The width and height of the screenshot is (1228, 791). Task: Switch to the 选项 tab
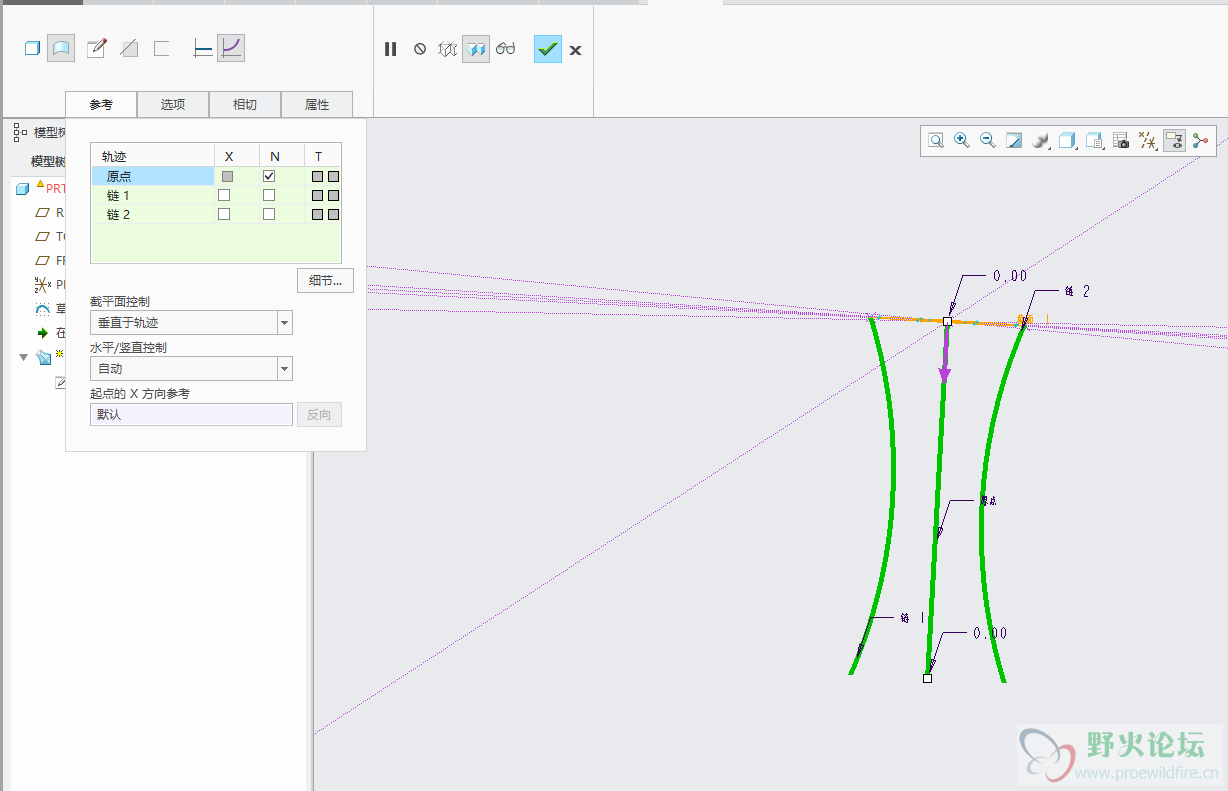(173, 105)
